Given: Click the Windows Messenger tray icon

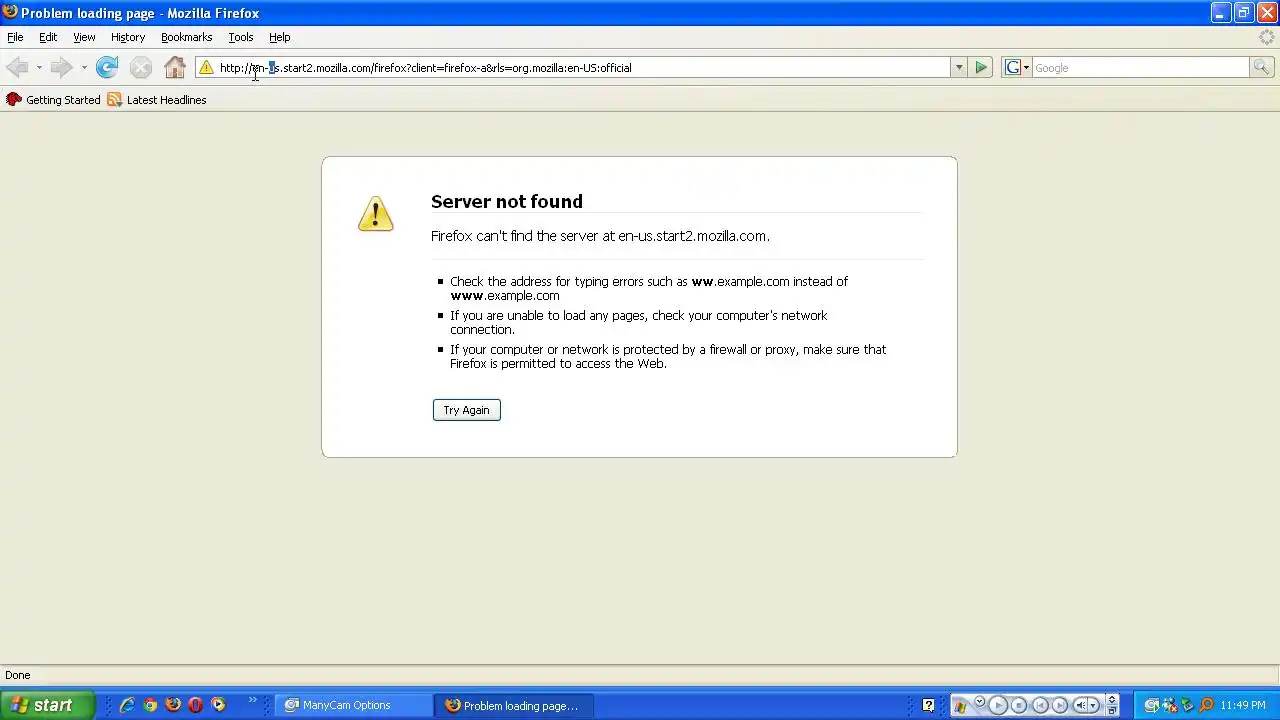Looking at the screenshot, I should coord(1170,705).
